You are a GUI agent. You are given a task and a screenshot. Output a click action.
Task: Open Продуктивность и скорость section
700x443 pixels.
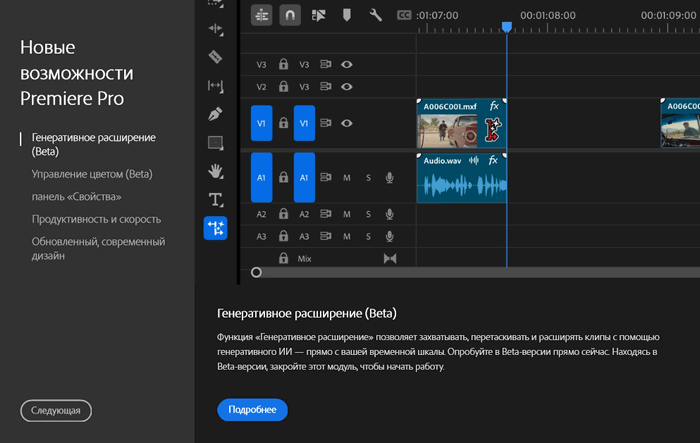pyautogui.click(x=96, y=219)
